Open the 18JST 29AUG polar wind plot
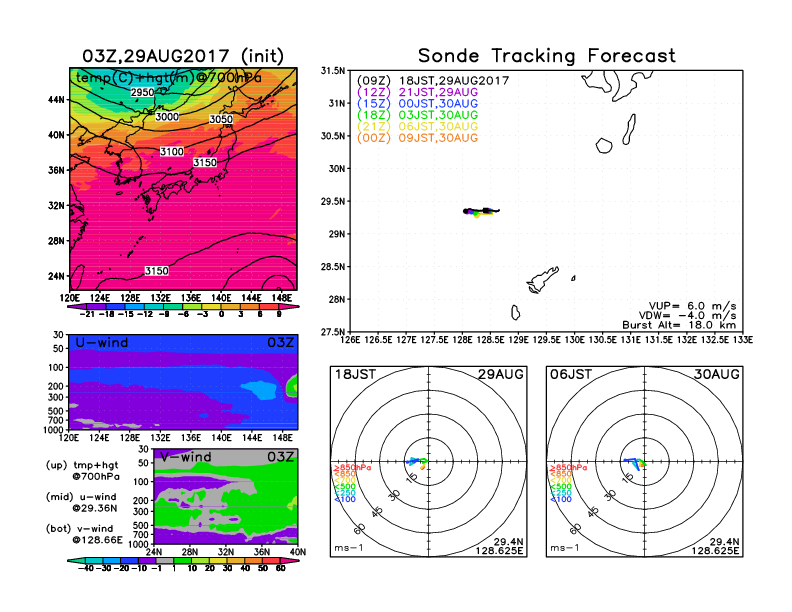Screen dimensions: 792x612 [x=428, y=460]
